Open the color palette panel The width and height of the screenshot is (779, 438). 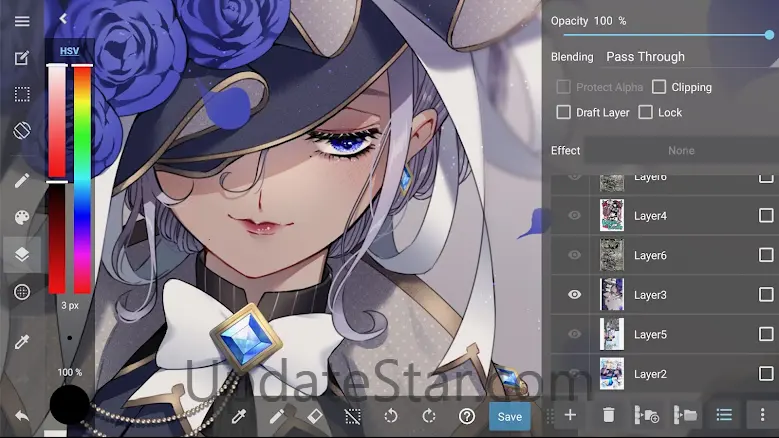click(x=22, y=218)
